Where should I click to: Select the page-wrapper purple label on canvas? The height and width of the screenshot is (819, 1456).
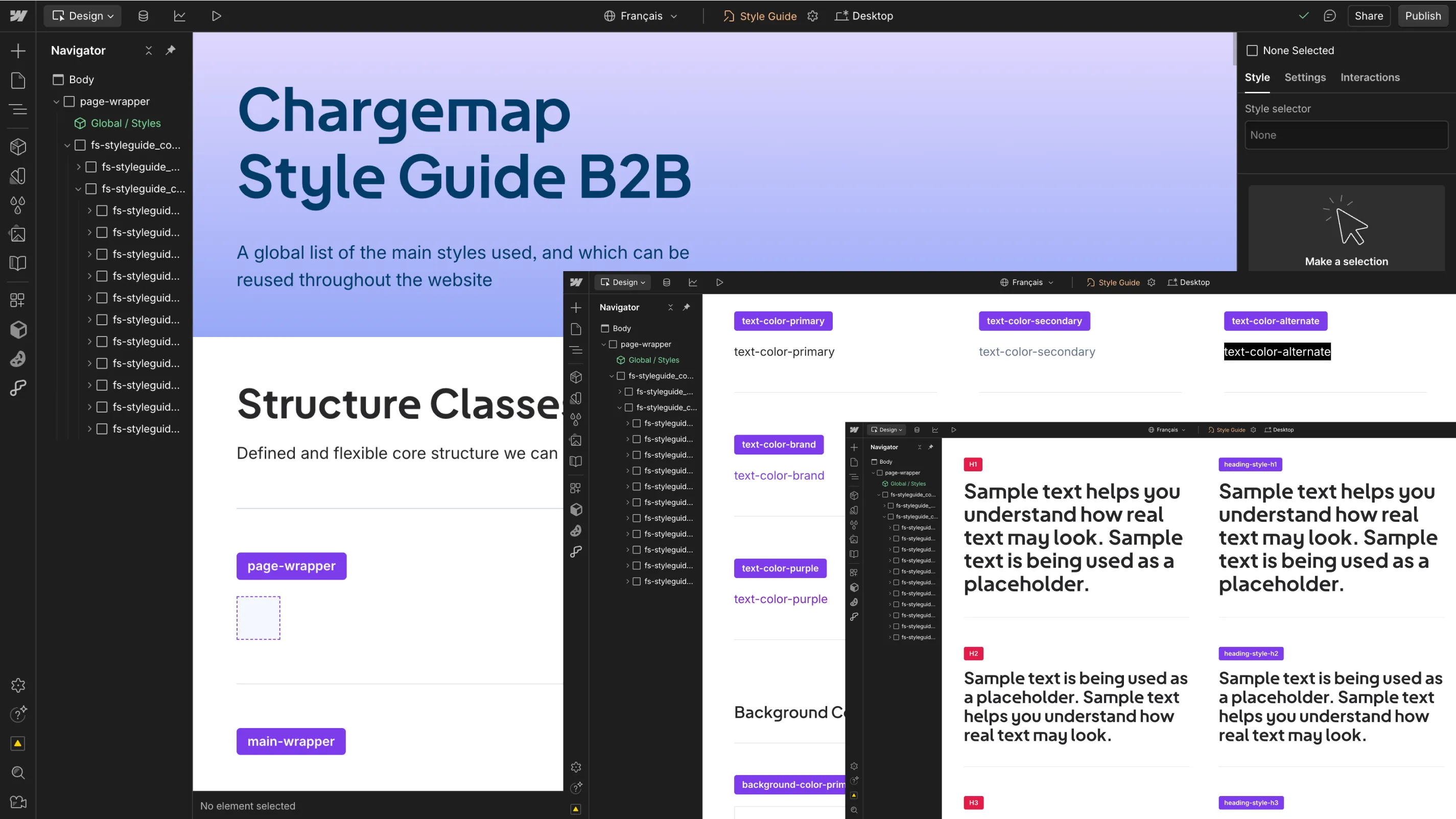point(291,566)
